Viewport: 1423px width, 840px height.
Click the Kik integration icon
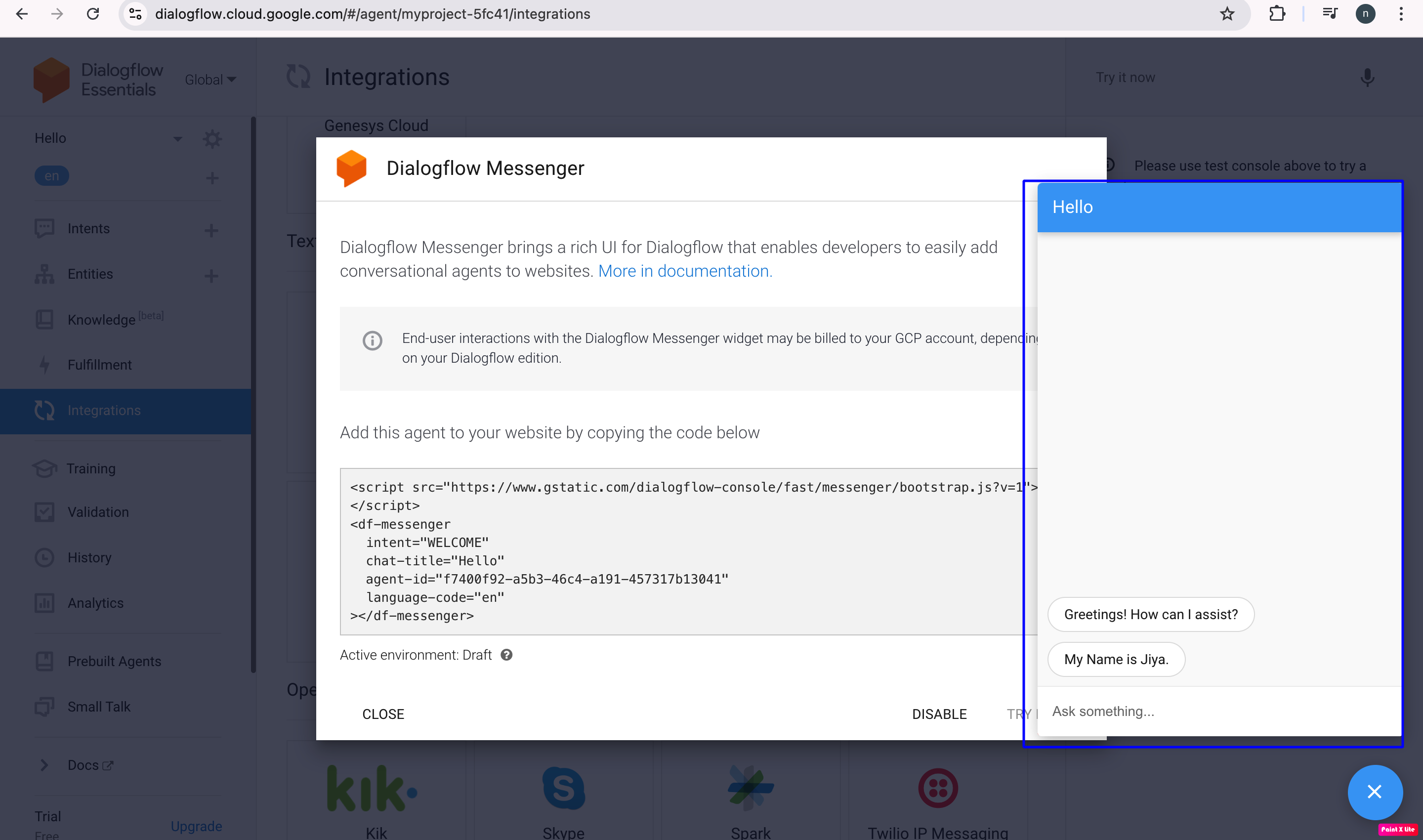point(377,790)
